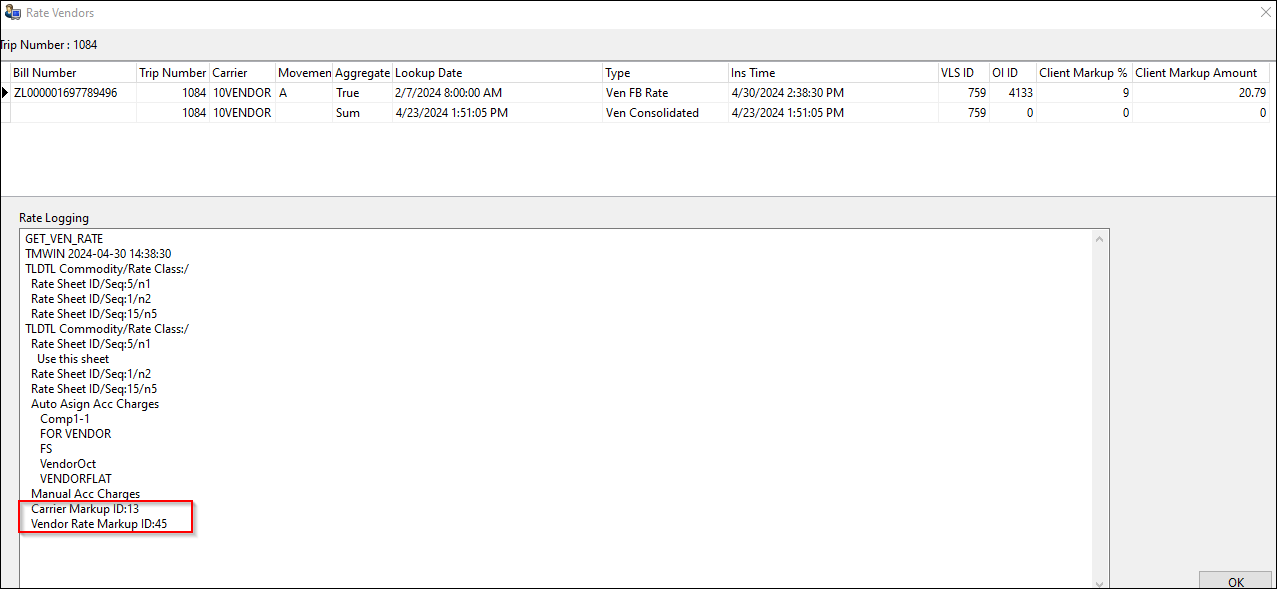Viewport: 1277px width, 589px height.
Task: Click the Carrier Markup ID:13 line
Action: (85, 509)
